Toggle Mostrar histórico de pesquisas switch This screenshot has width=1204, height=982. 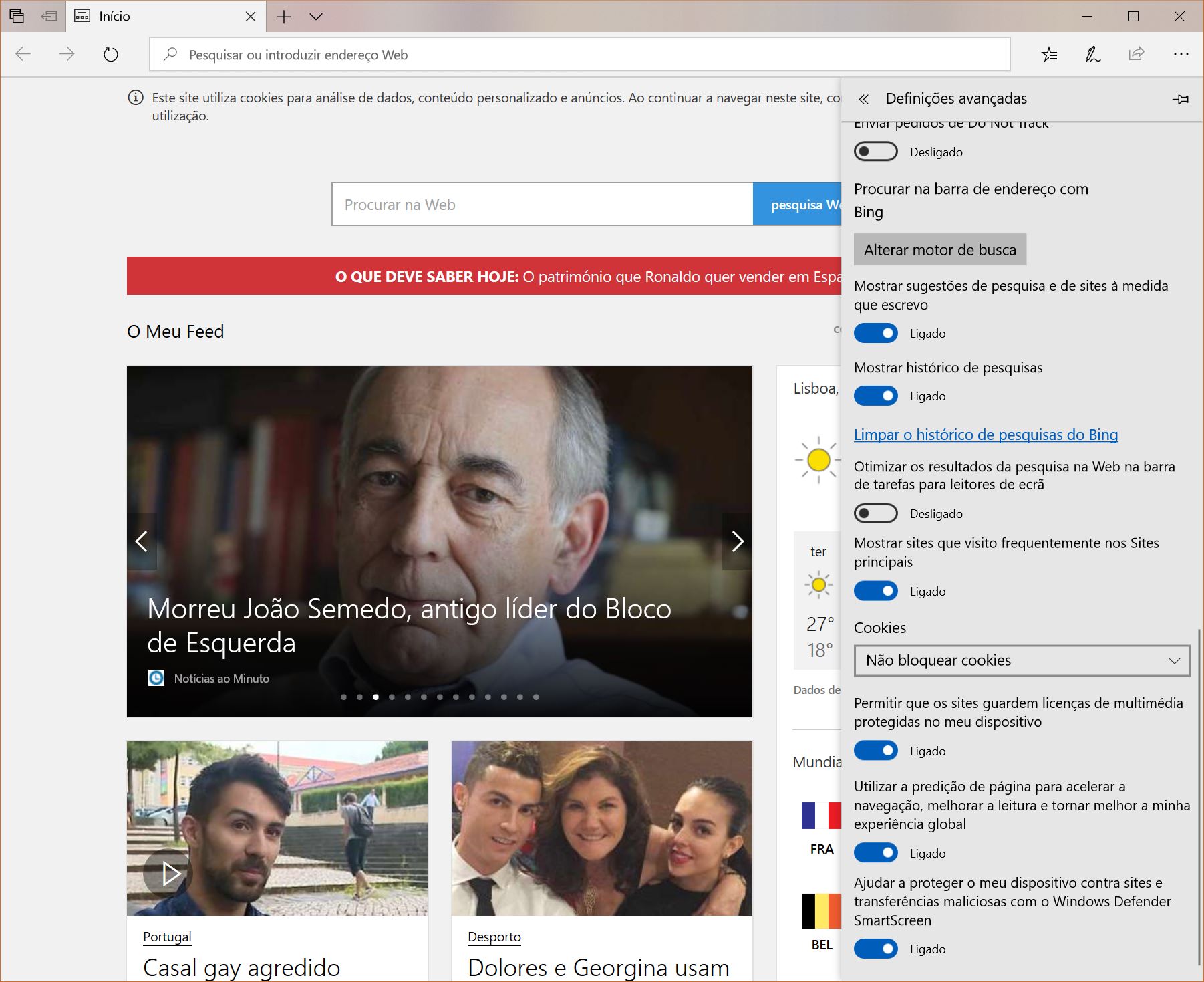[876, 396]
